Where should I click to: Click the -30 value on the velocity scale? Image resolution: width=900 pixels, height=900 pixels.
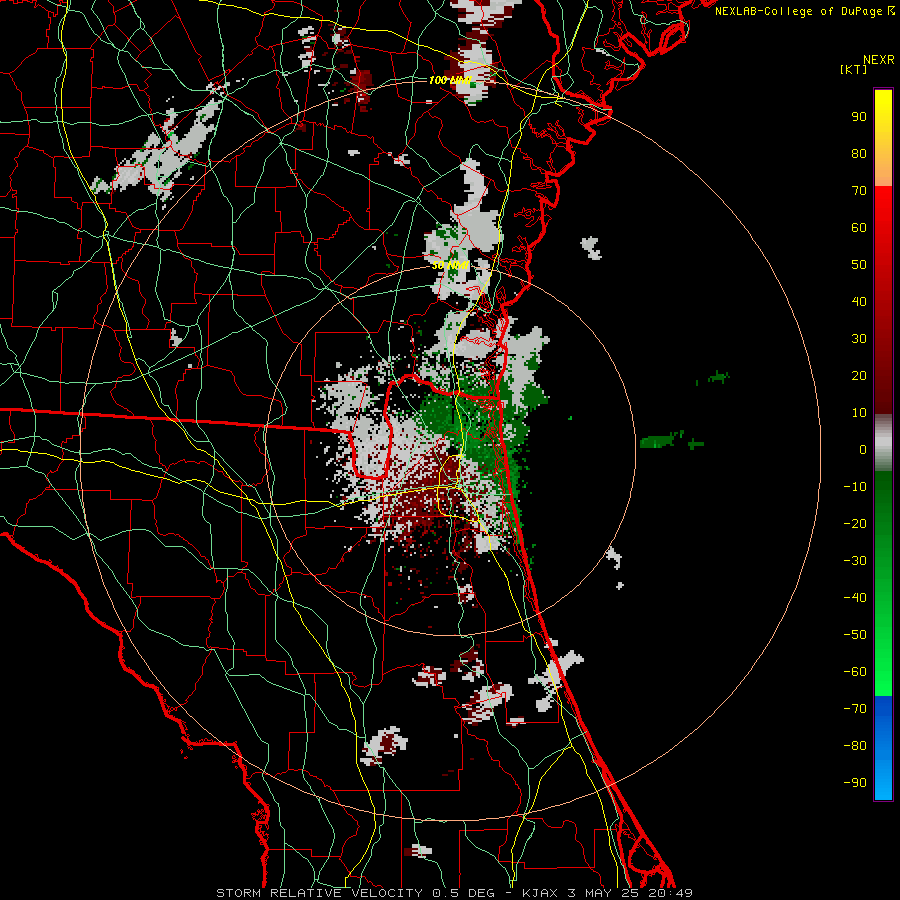[x=855, y=561]
